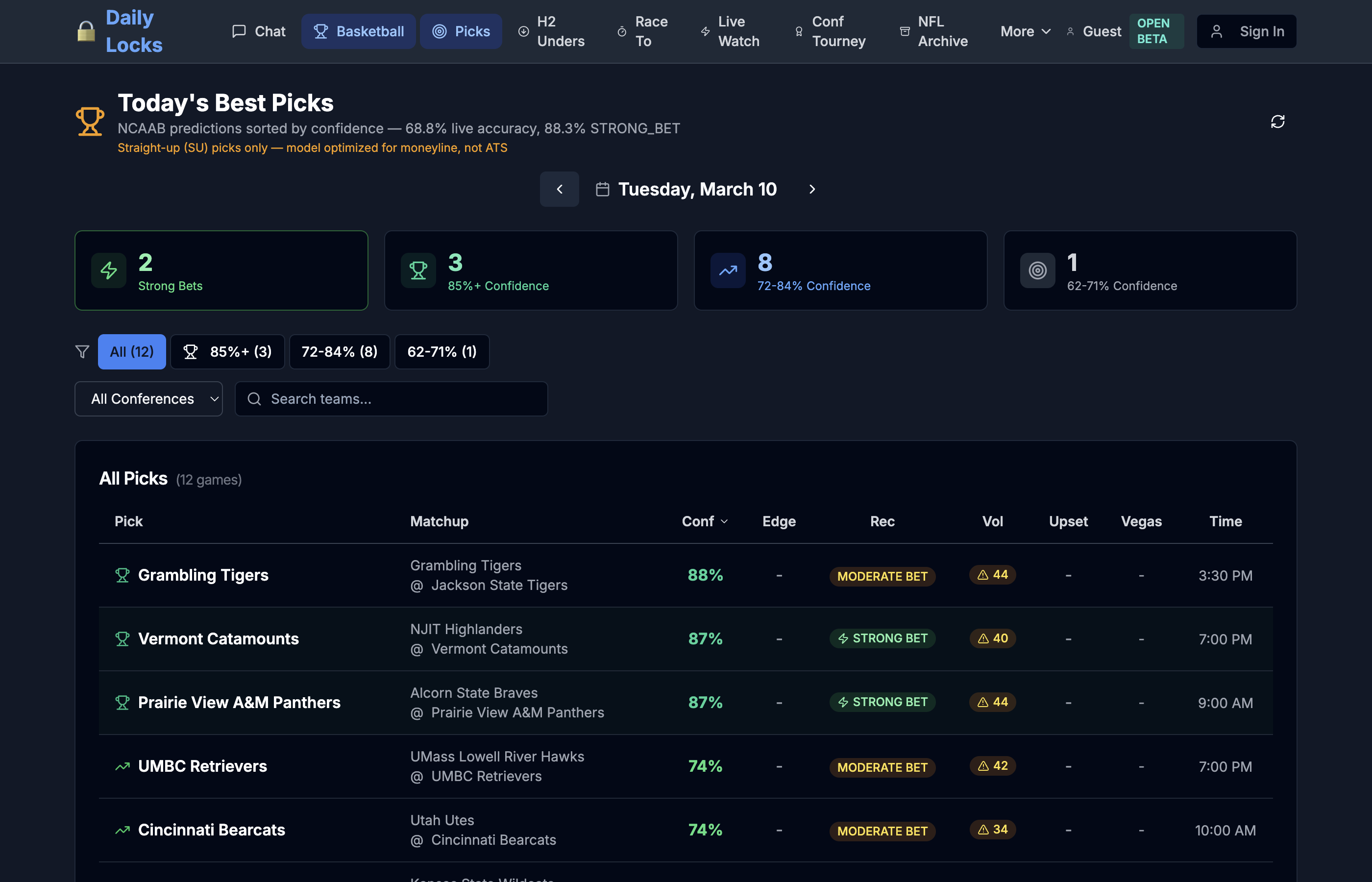Screen dimensions: 1372x882
Task: Click the trophy icon in 85%+ Confidence card
Action: click(x=418, y=270)
